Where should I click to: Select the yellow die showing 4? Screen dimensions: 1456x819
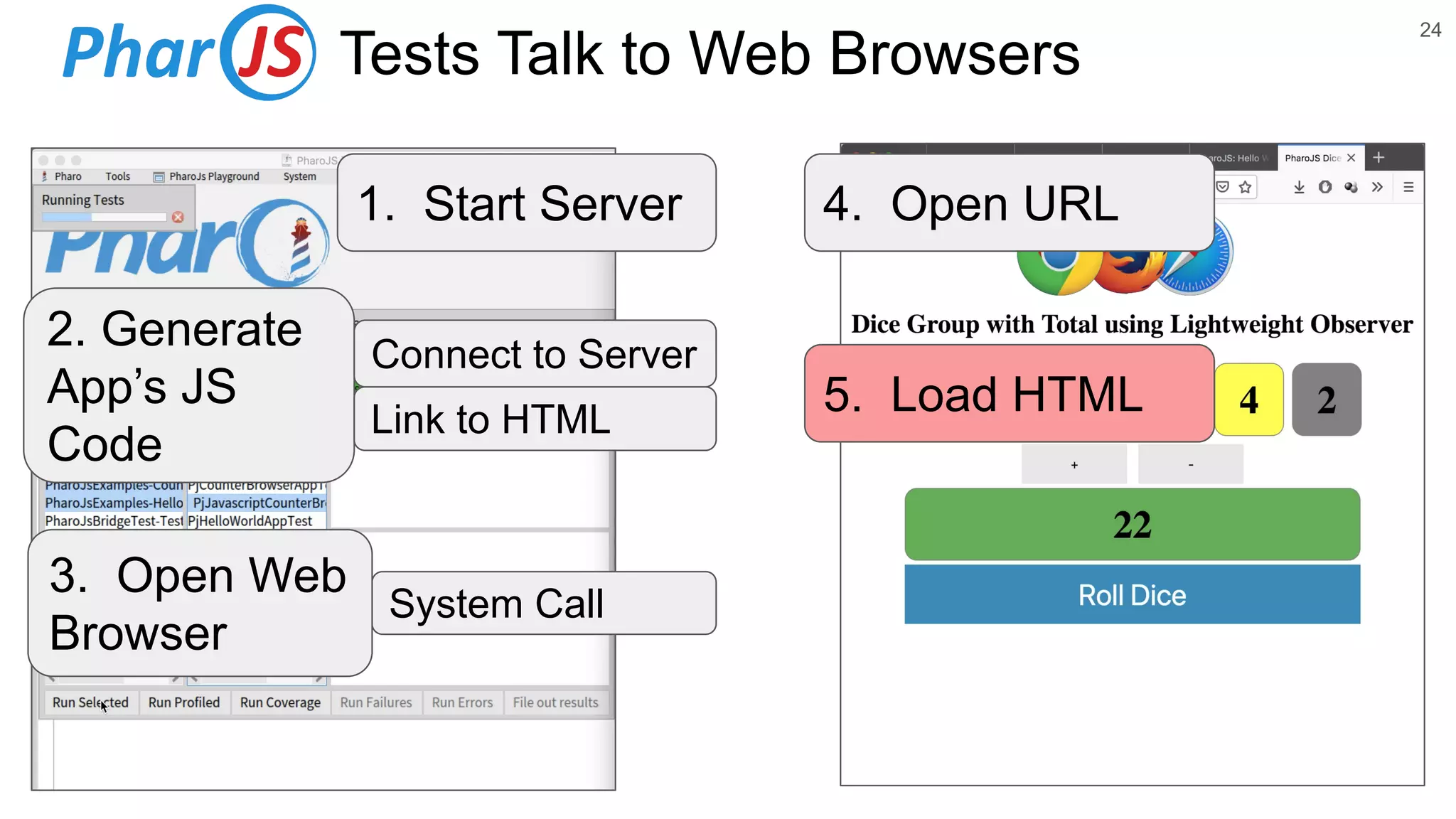click(x=1249, y=400)
